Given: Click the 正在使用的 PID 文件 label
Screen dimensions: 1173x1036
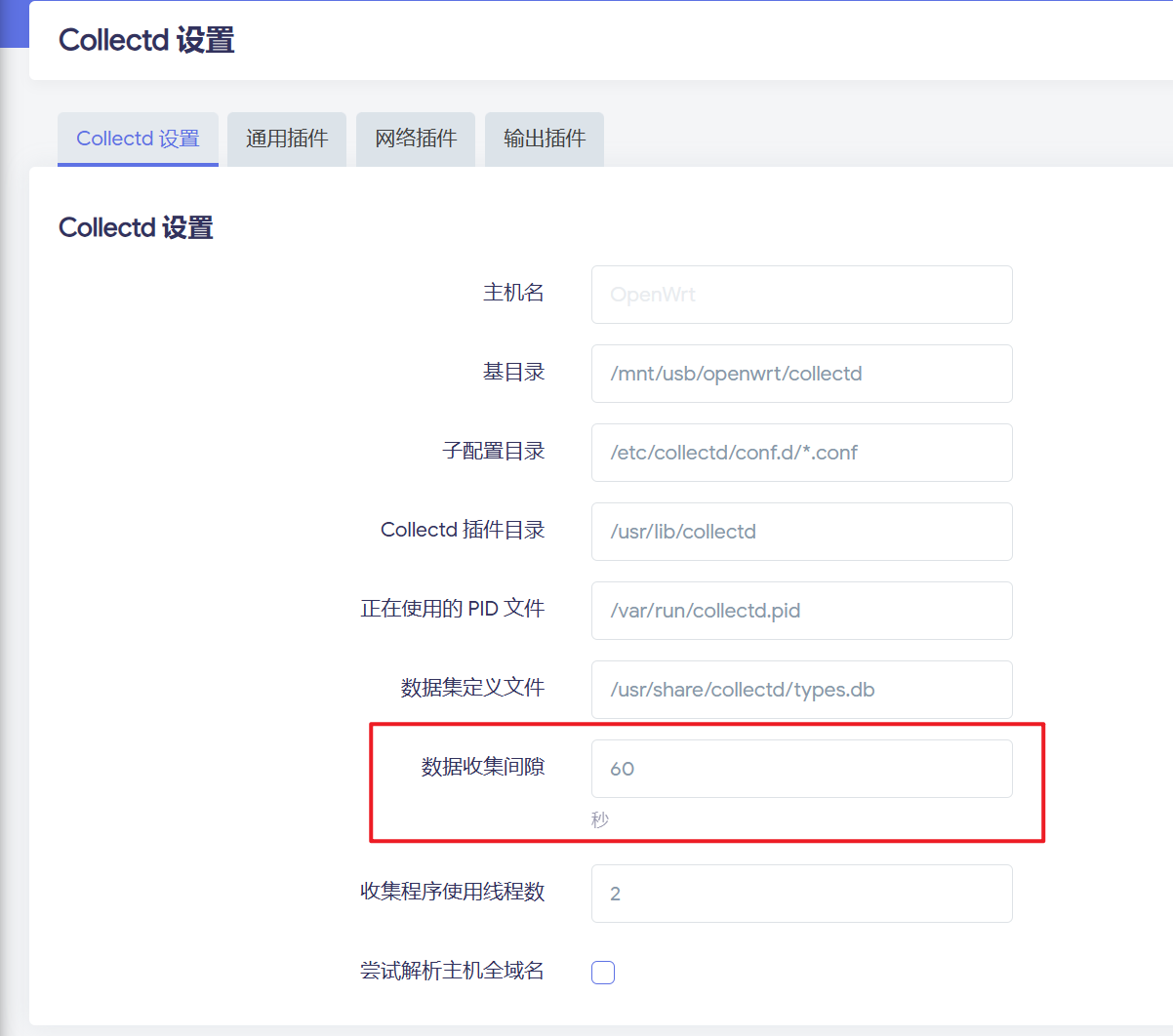Looking at the screenshot, I should 453,609.
